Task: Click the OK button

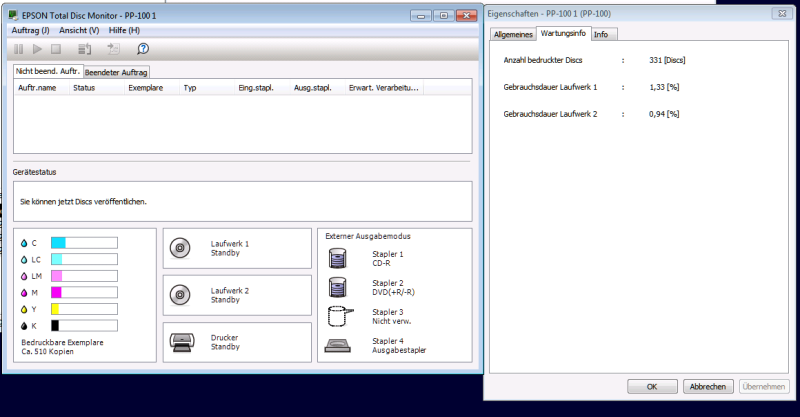Action: point(652,386)
